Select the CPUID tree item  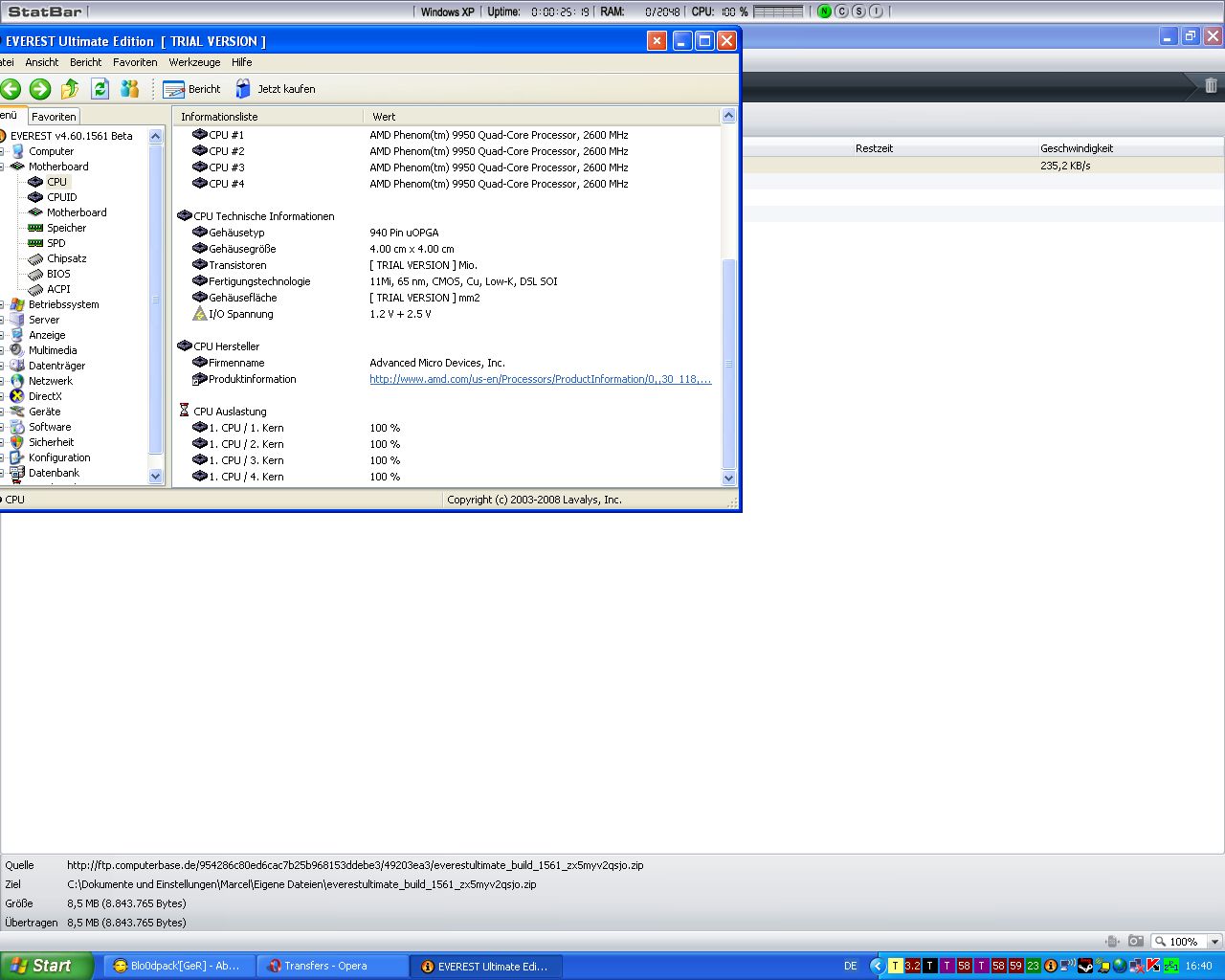[x=62, y=197]
